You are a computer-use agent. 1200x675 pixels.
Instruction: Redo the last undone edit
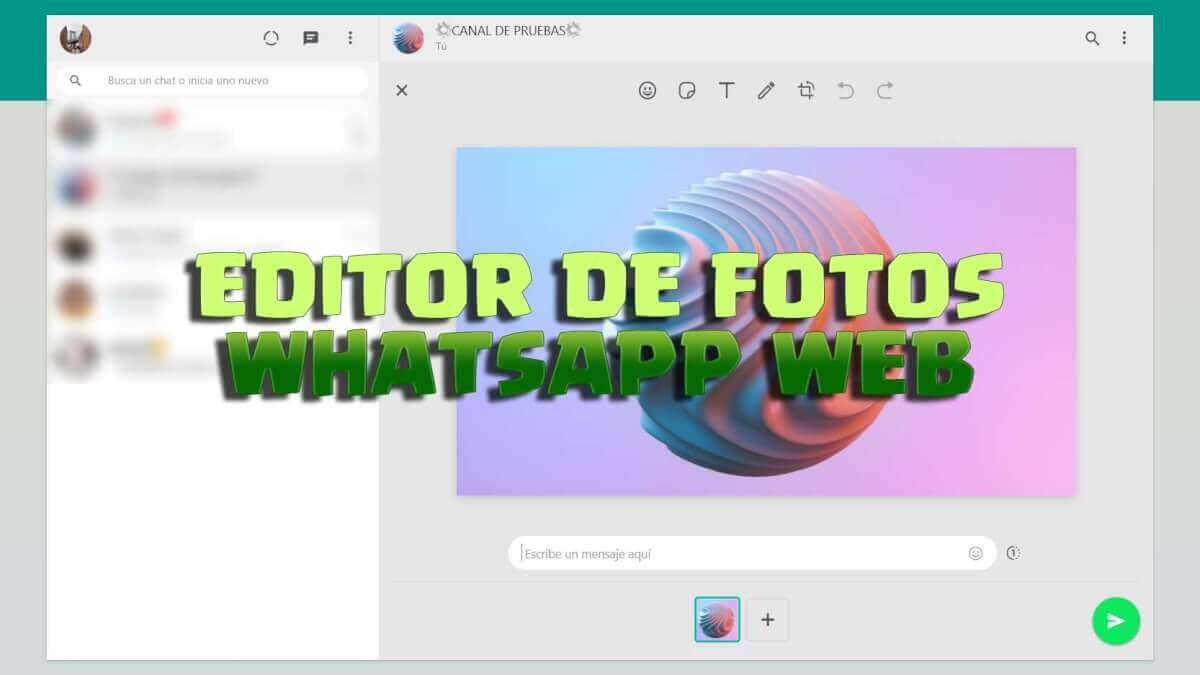coord(886,90)
